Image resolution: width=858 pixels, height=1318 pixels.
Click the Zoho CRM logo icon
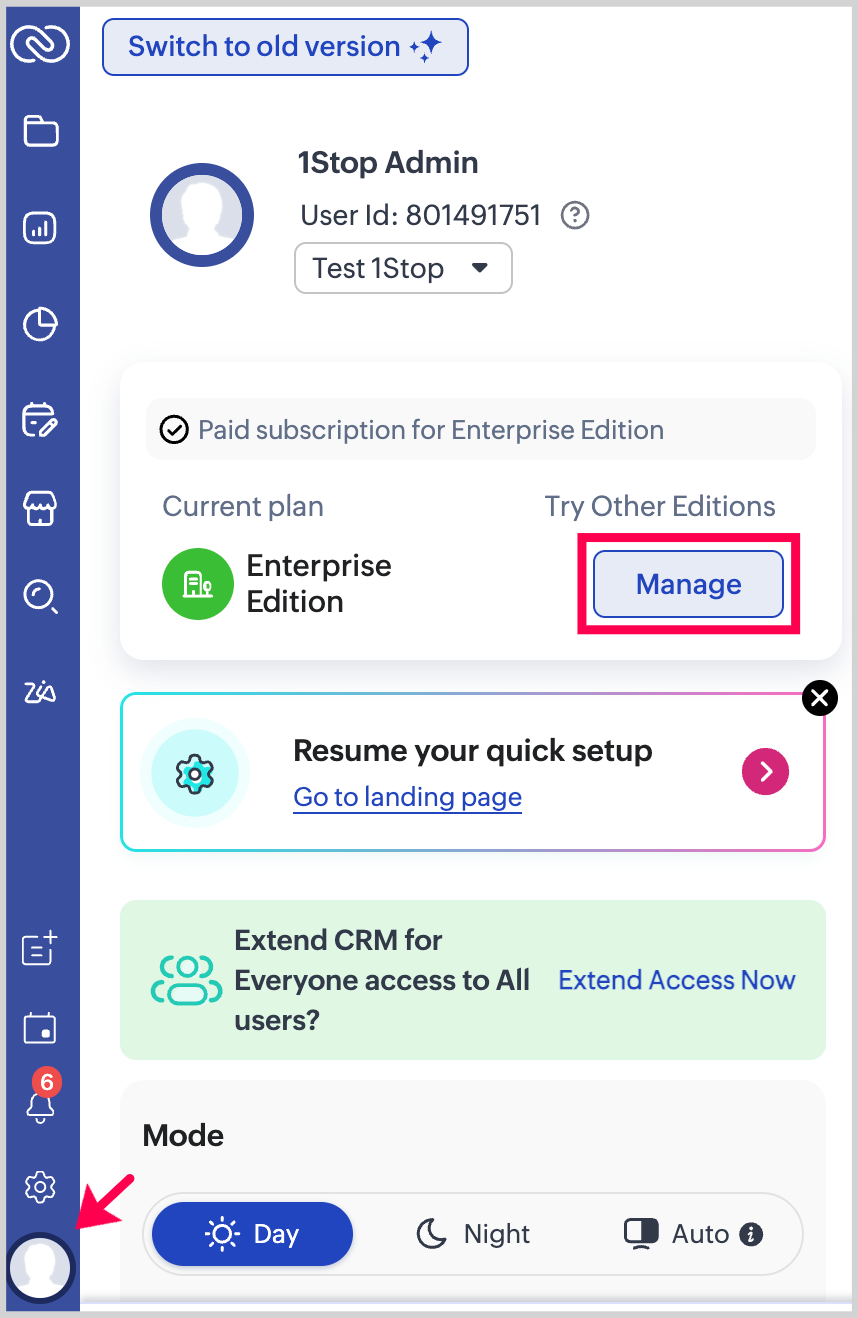[40, 43]
